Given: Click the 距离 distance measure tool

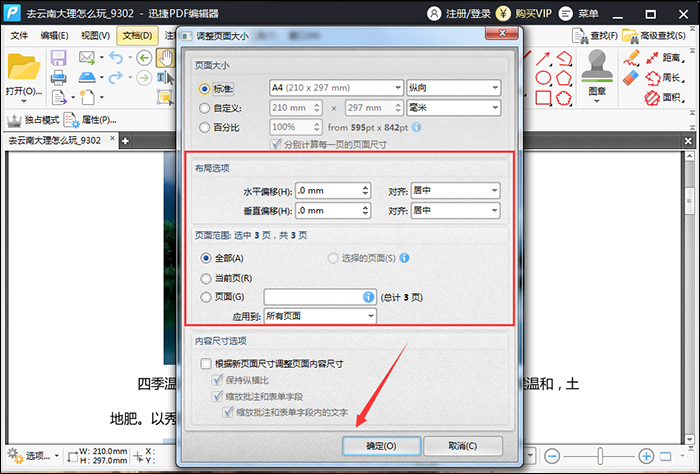Looking at the screenshot, I should [x=664, y=58].
